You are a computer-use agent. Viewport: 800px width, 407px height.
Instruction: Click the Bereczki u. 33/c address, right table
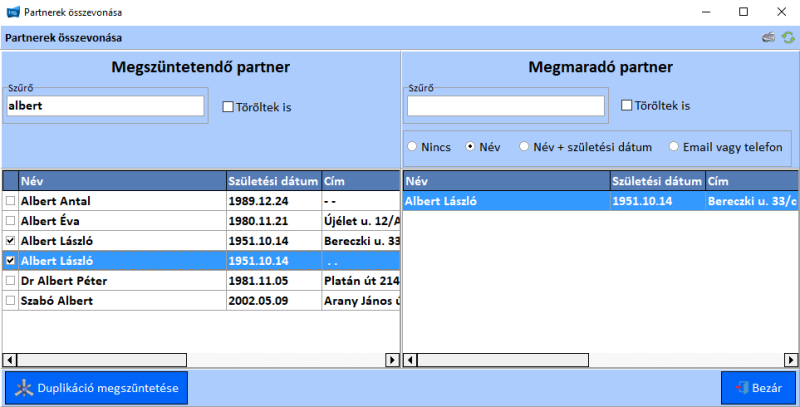pos(752,201)
